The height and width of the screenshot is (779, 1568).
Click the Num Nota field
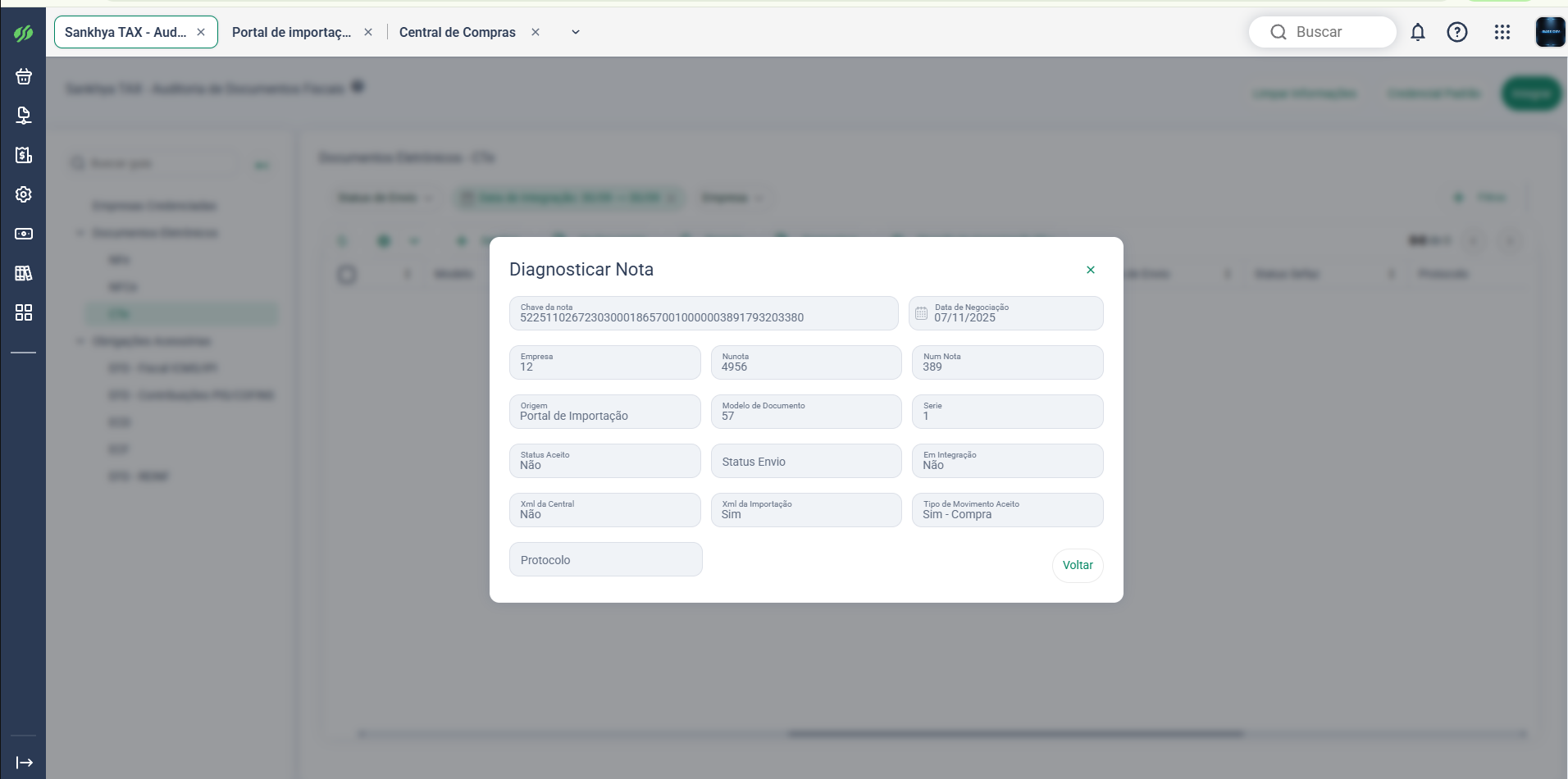(x=1008, y=362)
